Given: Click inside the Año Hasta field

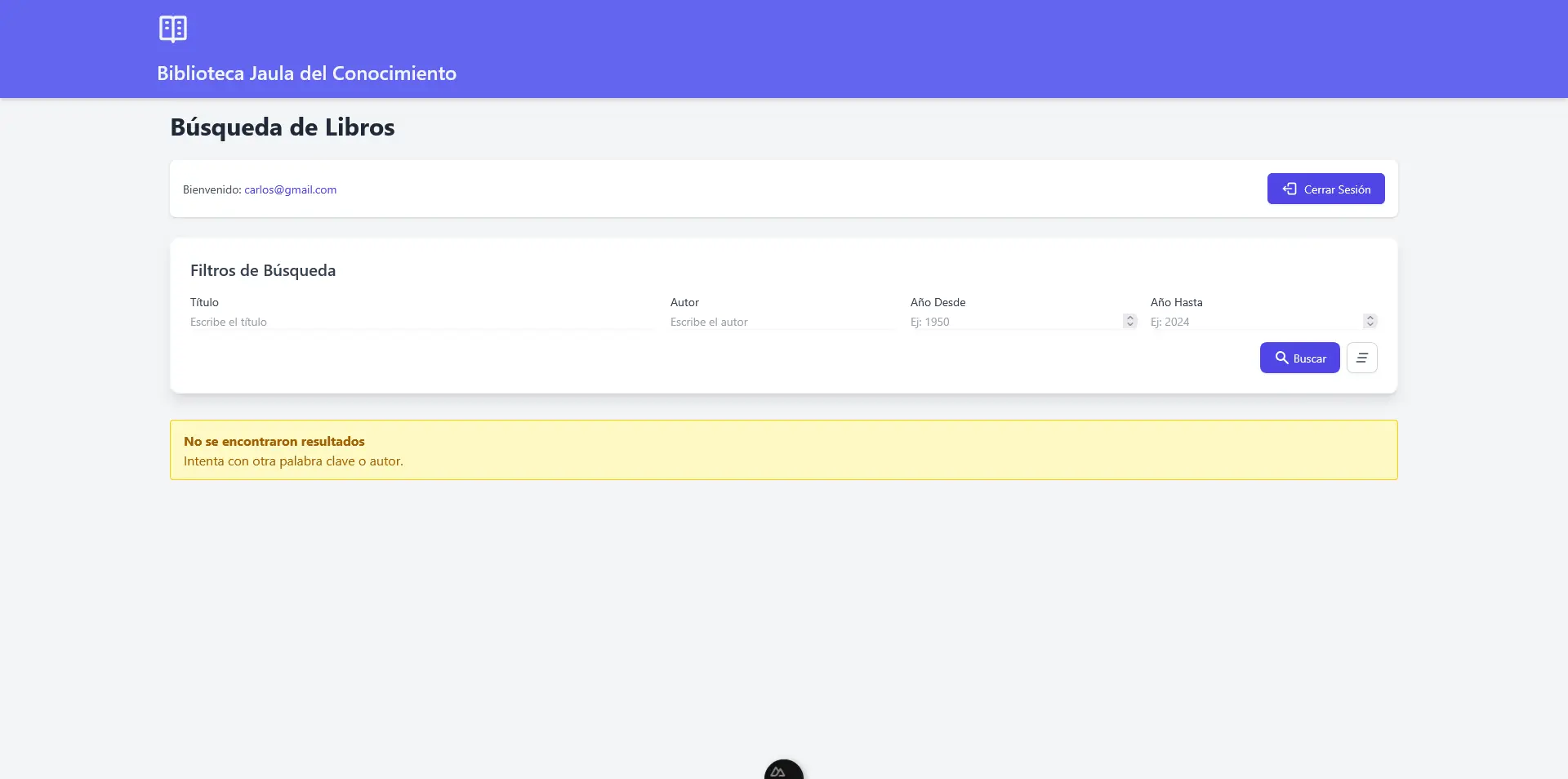Looking at the screenshot, I should pyautogui.click(x=1253, y=322).
